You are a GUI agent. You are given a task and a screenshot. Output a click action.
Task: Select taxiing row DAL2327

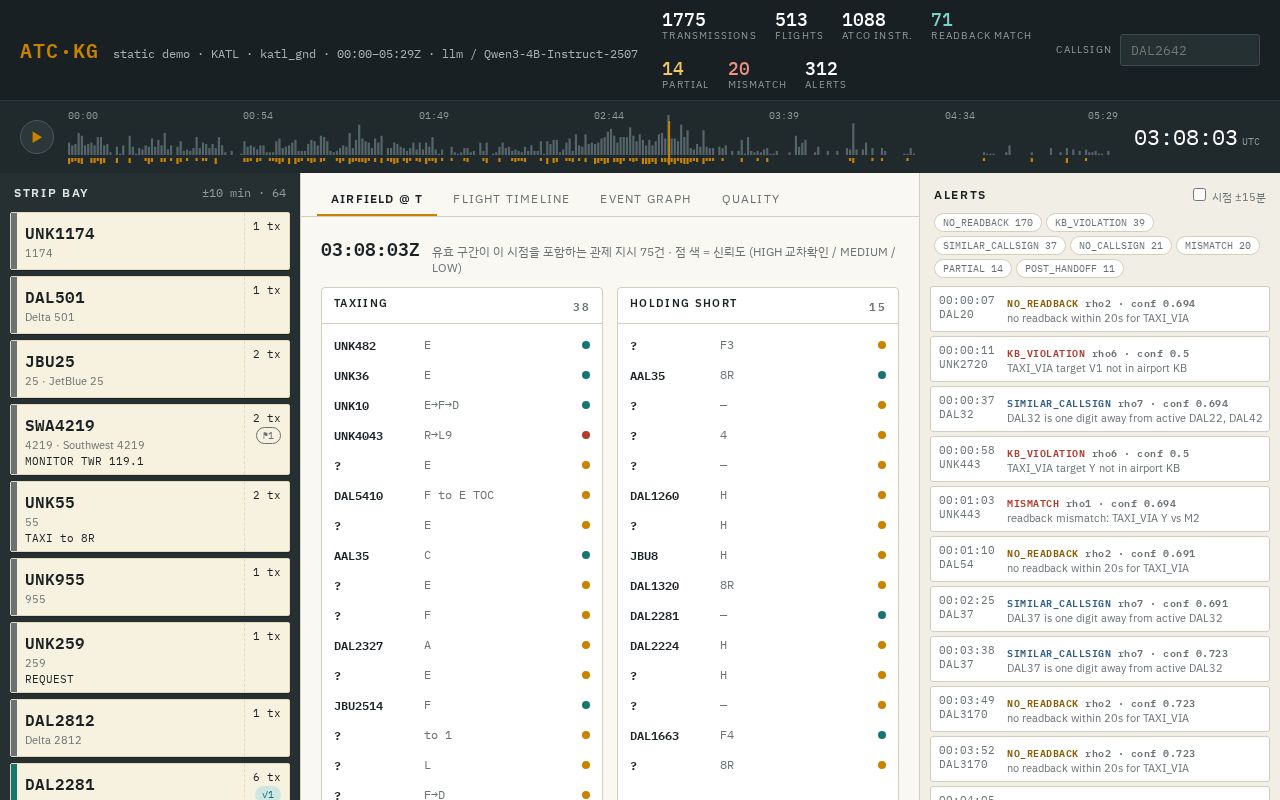(462, 645)
